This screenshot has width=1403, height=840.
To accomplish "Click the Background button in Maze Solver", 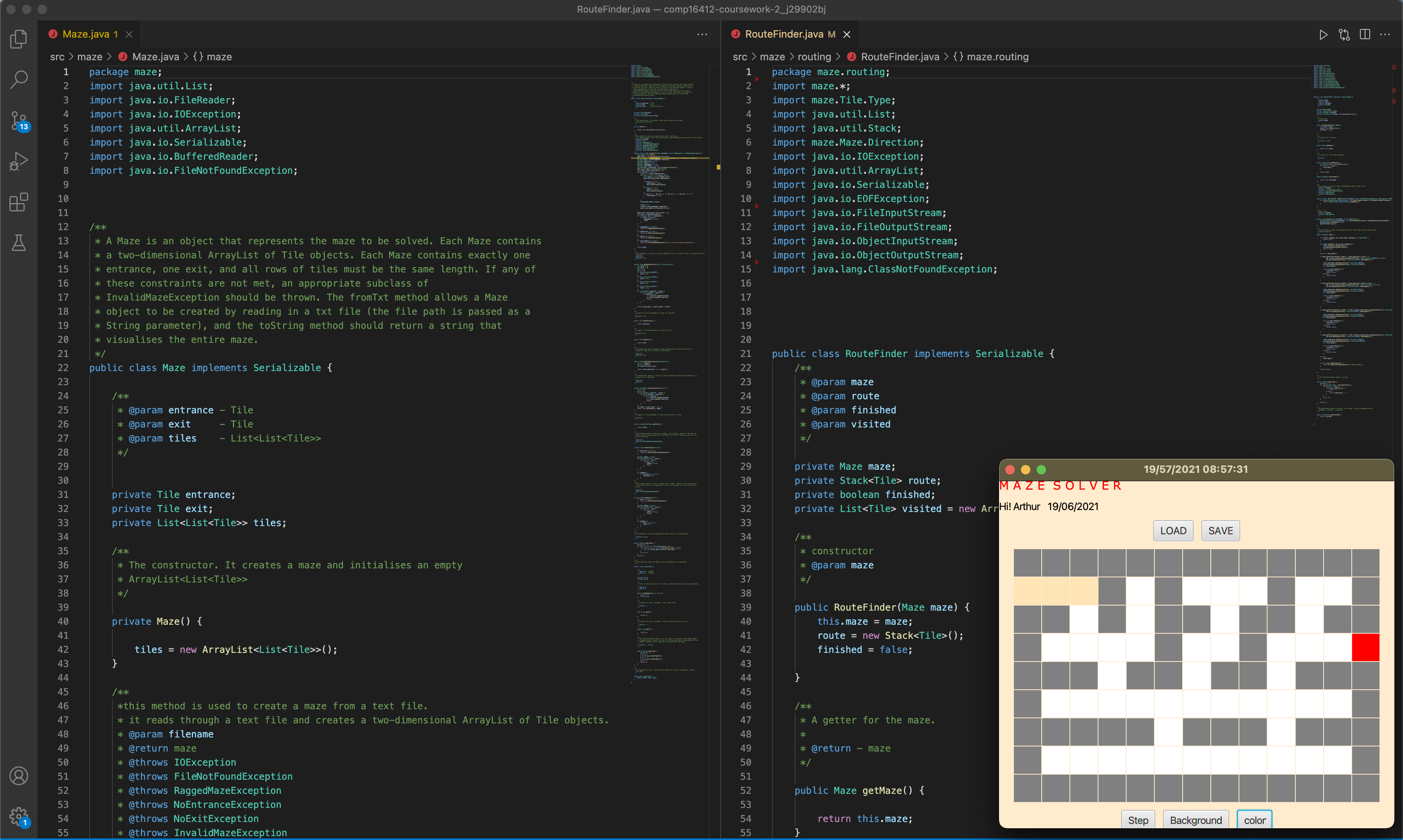I will click(x=1195, y=820).
